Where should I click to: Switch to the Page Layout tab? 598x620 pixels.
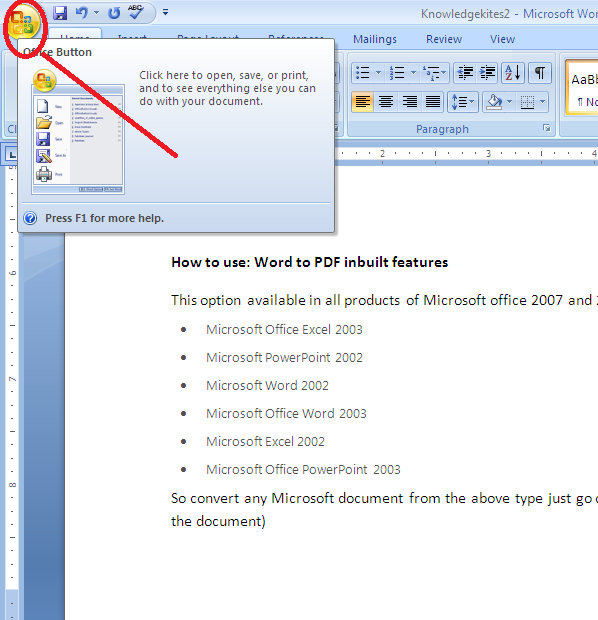pos(208,36)
